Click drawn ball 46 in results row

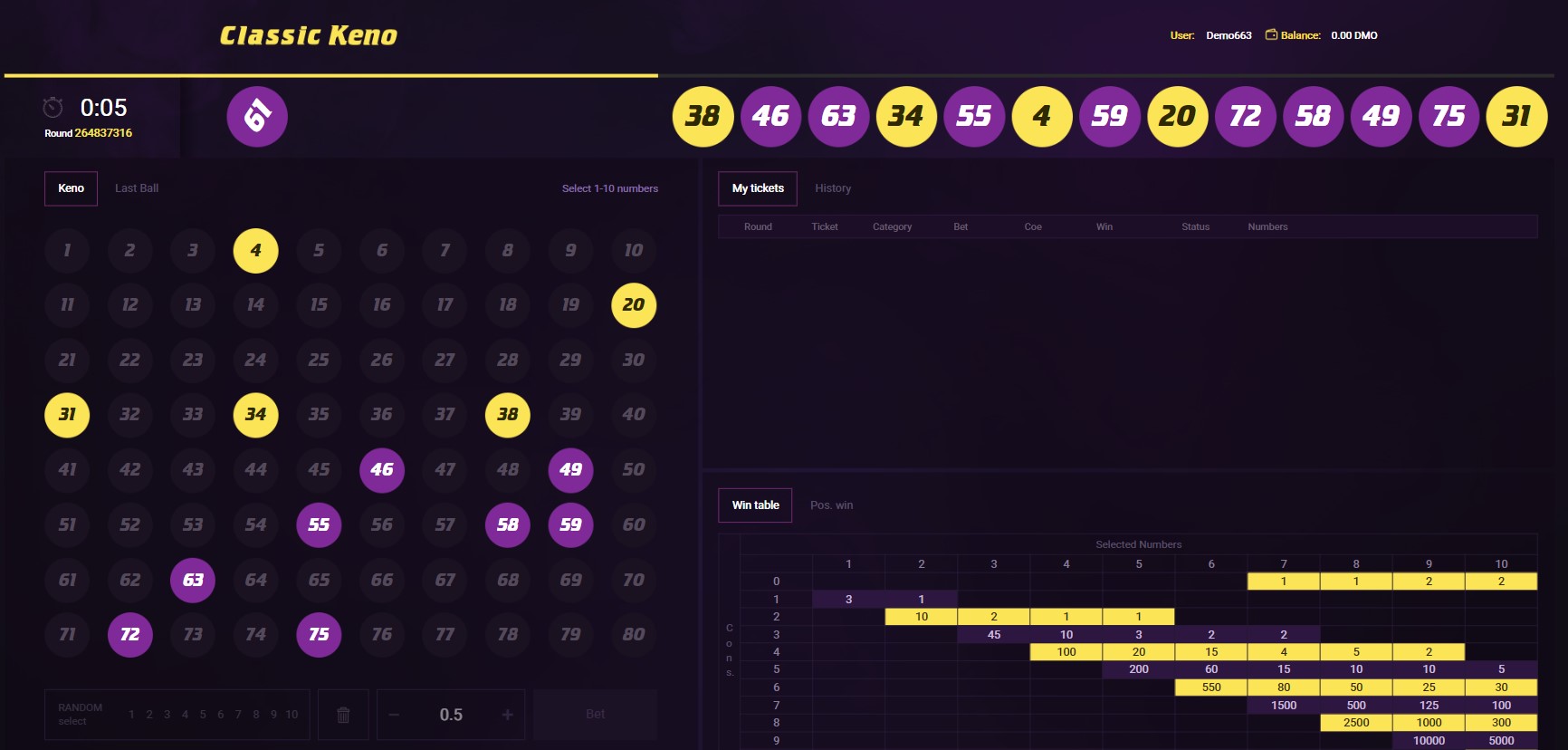[x=771, y=116]
